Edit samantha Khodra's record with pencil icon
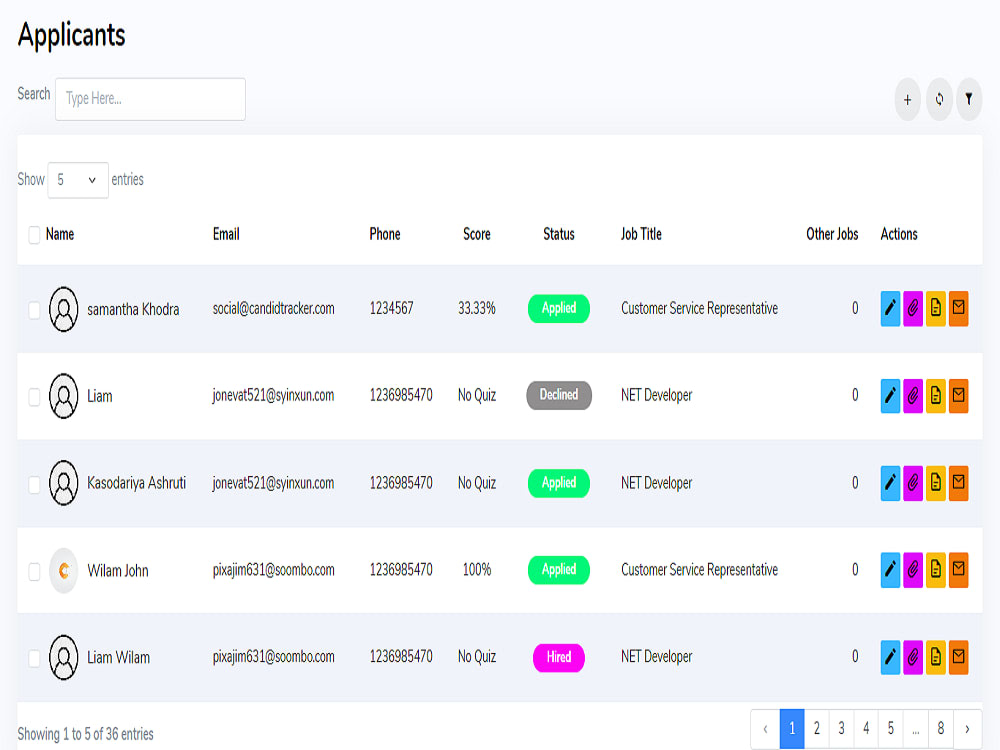This screenshot has width=1000, height=750. pyautogui.click(x=890, y=308)
